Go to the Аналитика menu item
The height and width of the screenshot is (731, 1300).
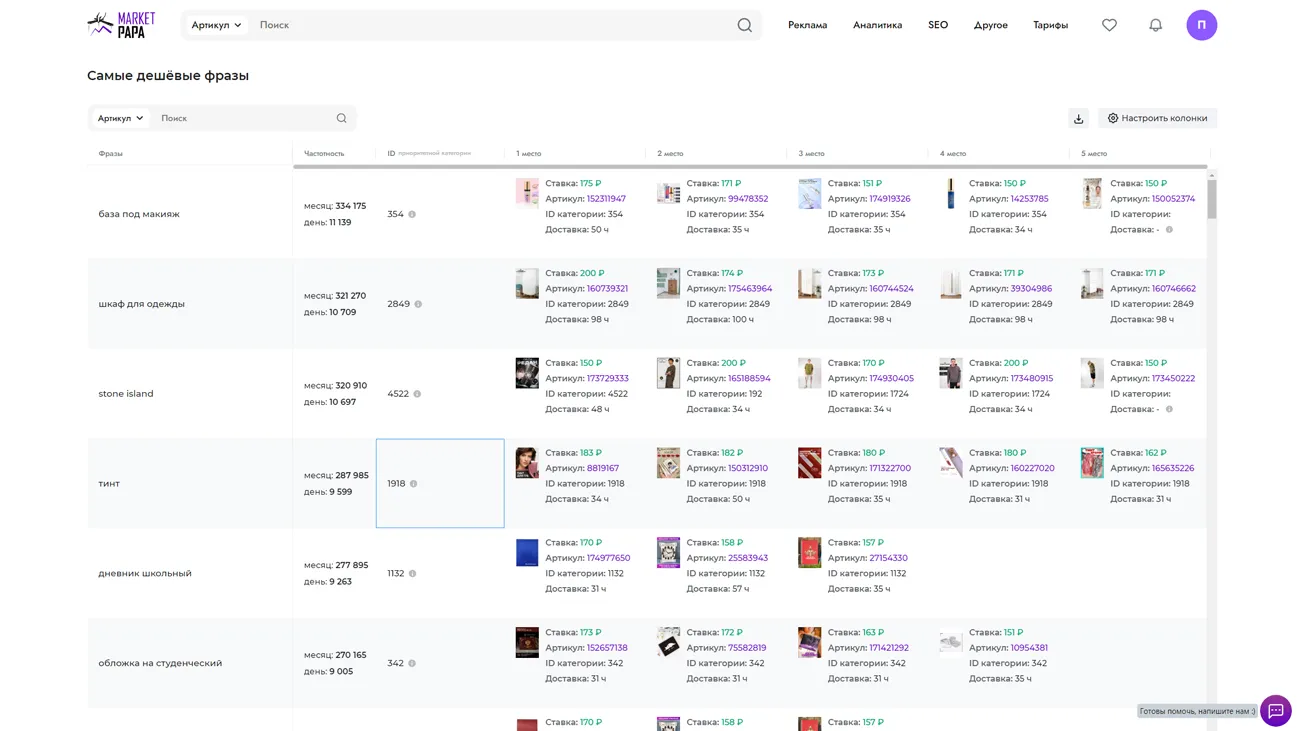pos(877,25)
